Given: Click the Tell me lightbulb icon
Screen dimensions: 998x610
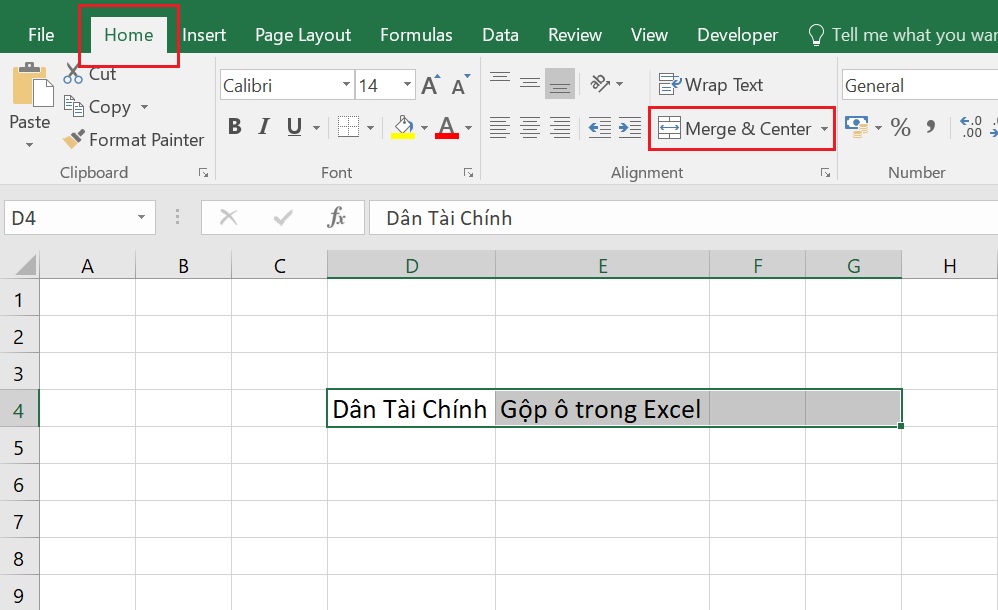Looking at the screenshot, I should coord(816,35).
